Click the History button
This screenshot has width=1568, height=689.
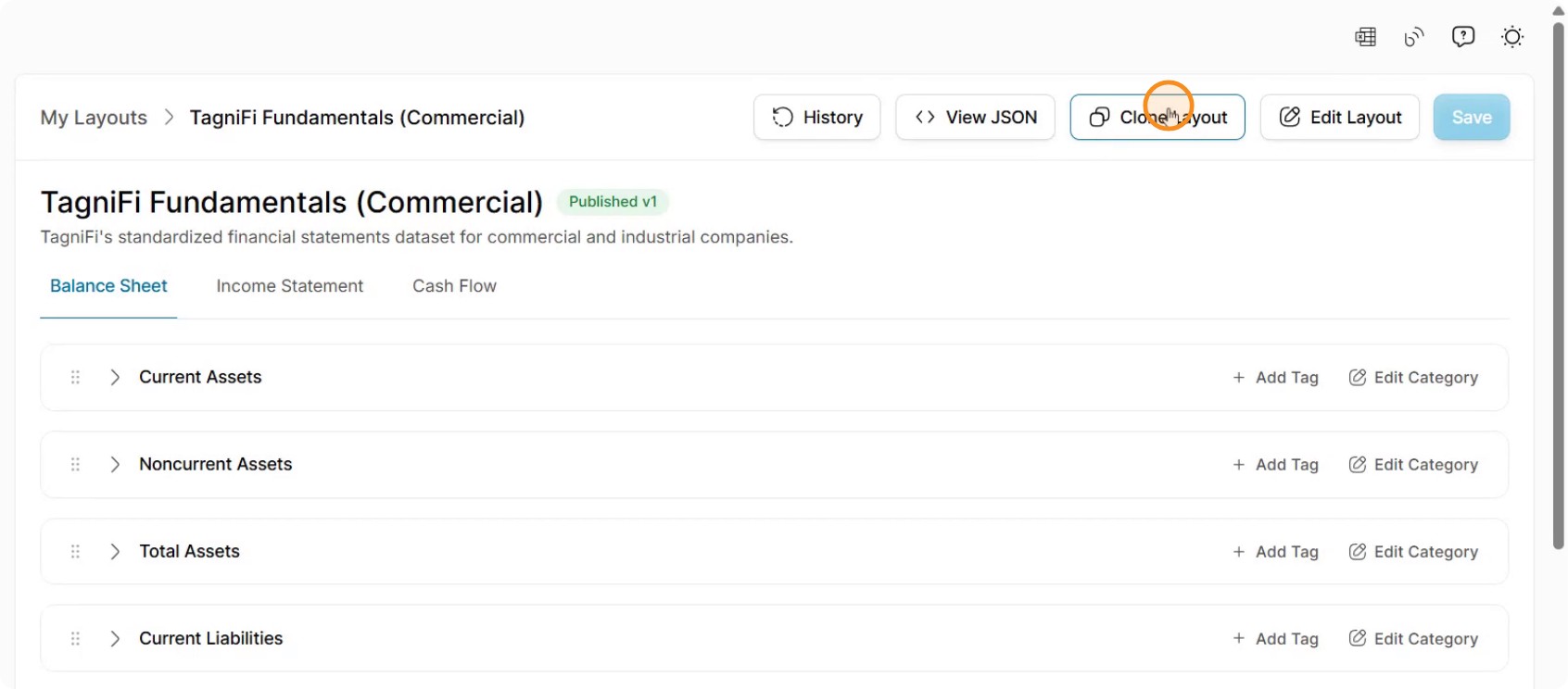(816, 118)
